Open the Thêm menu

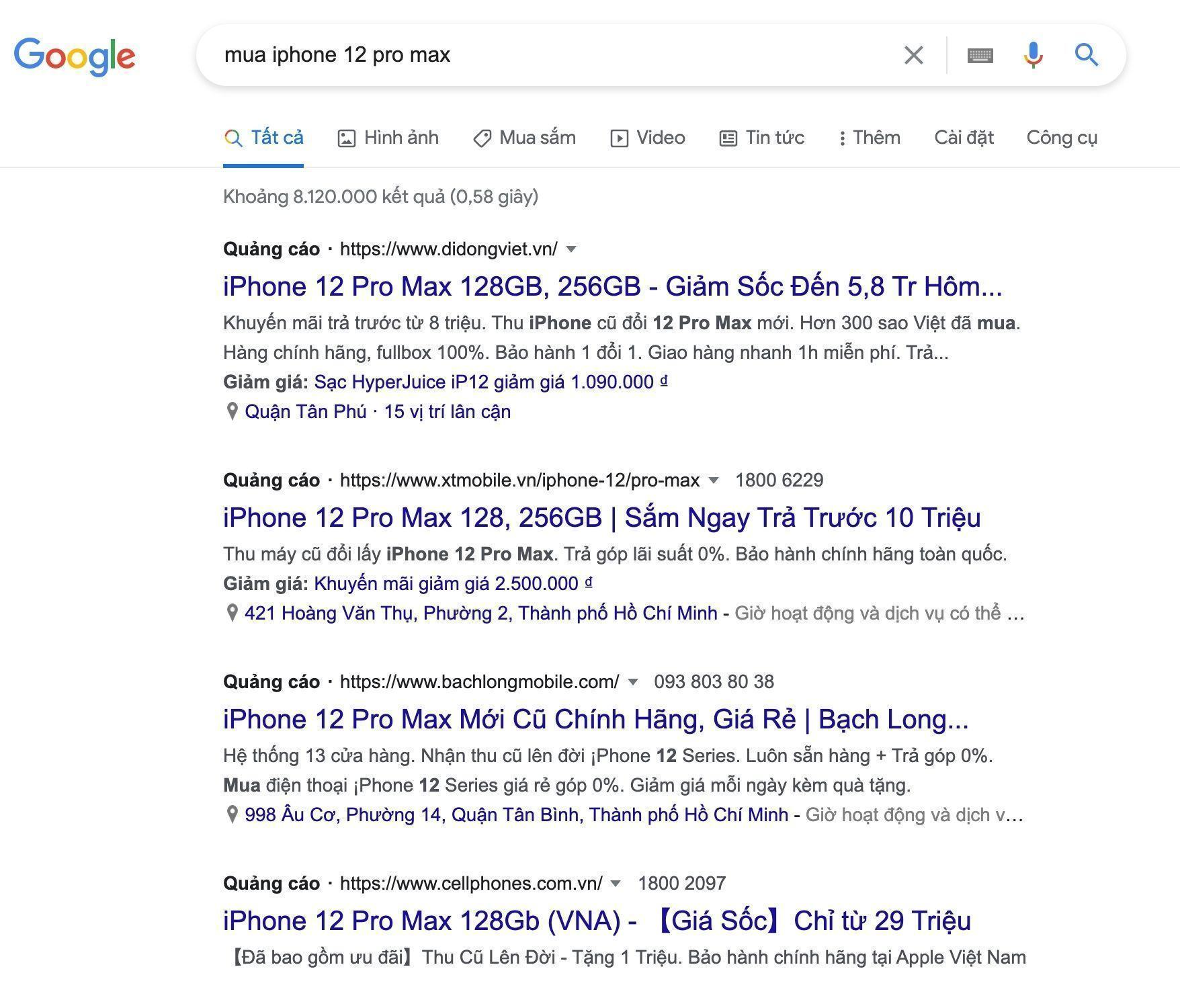pos(870,138)
